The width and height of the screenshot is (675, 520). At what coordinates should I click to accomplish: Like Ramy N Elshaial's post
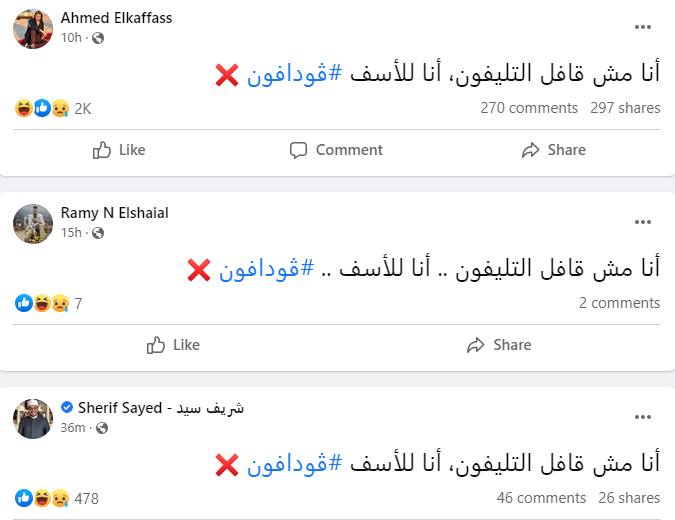(x=173, y=345)
